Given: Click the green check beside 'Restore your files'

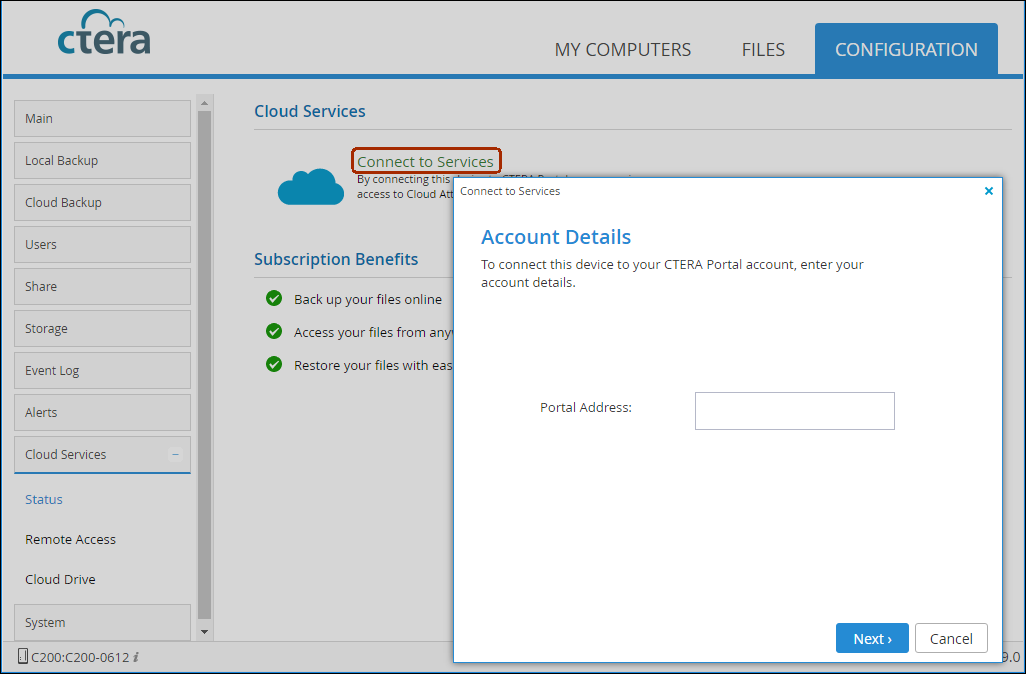Looking at the screenshot, I should coord(274,364).
